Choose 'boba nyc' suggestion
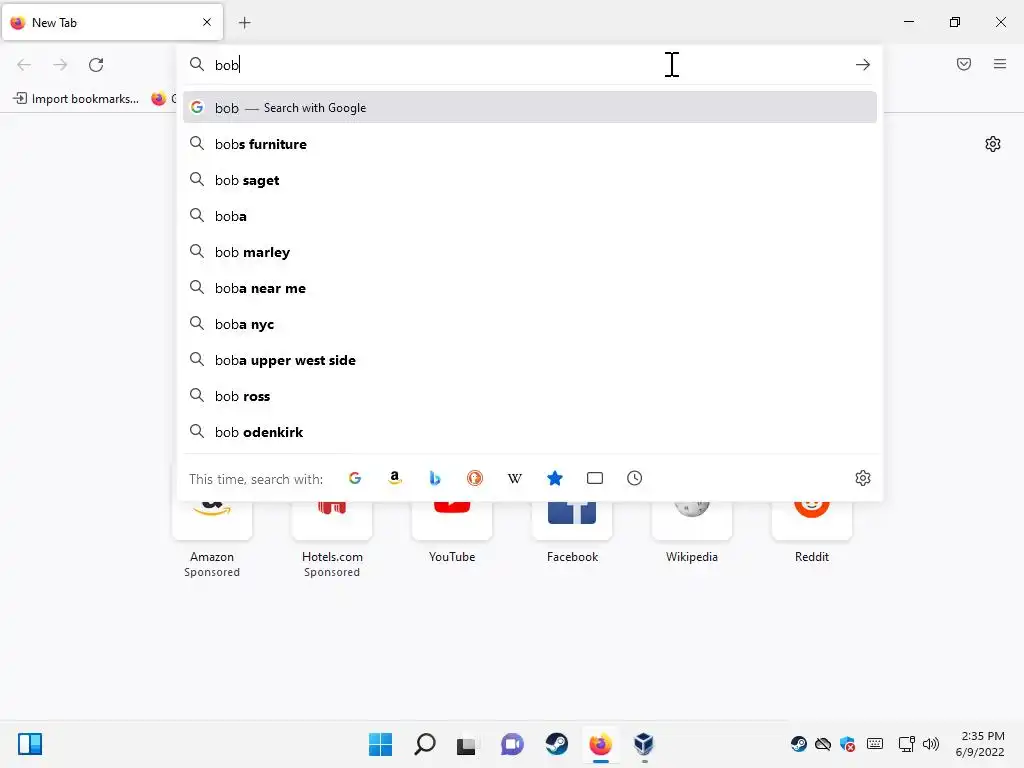 (x=530, y=324)
